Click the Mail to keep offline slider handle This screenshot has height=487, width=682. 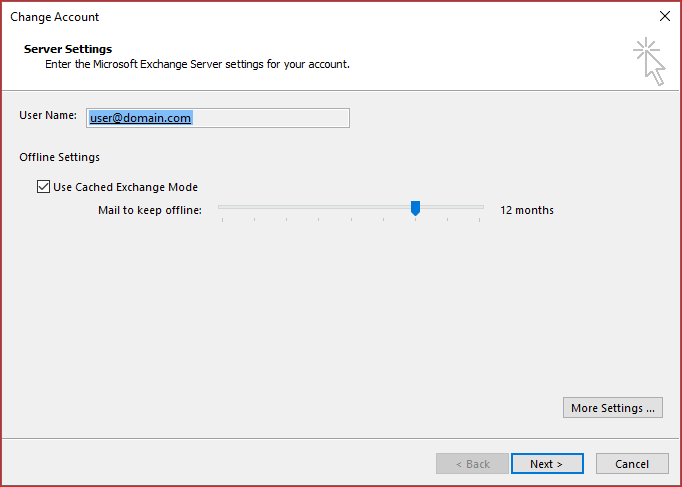[415, 208]
